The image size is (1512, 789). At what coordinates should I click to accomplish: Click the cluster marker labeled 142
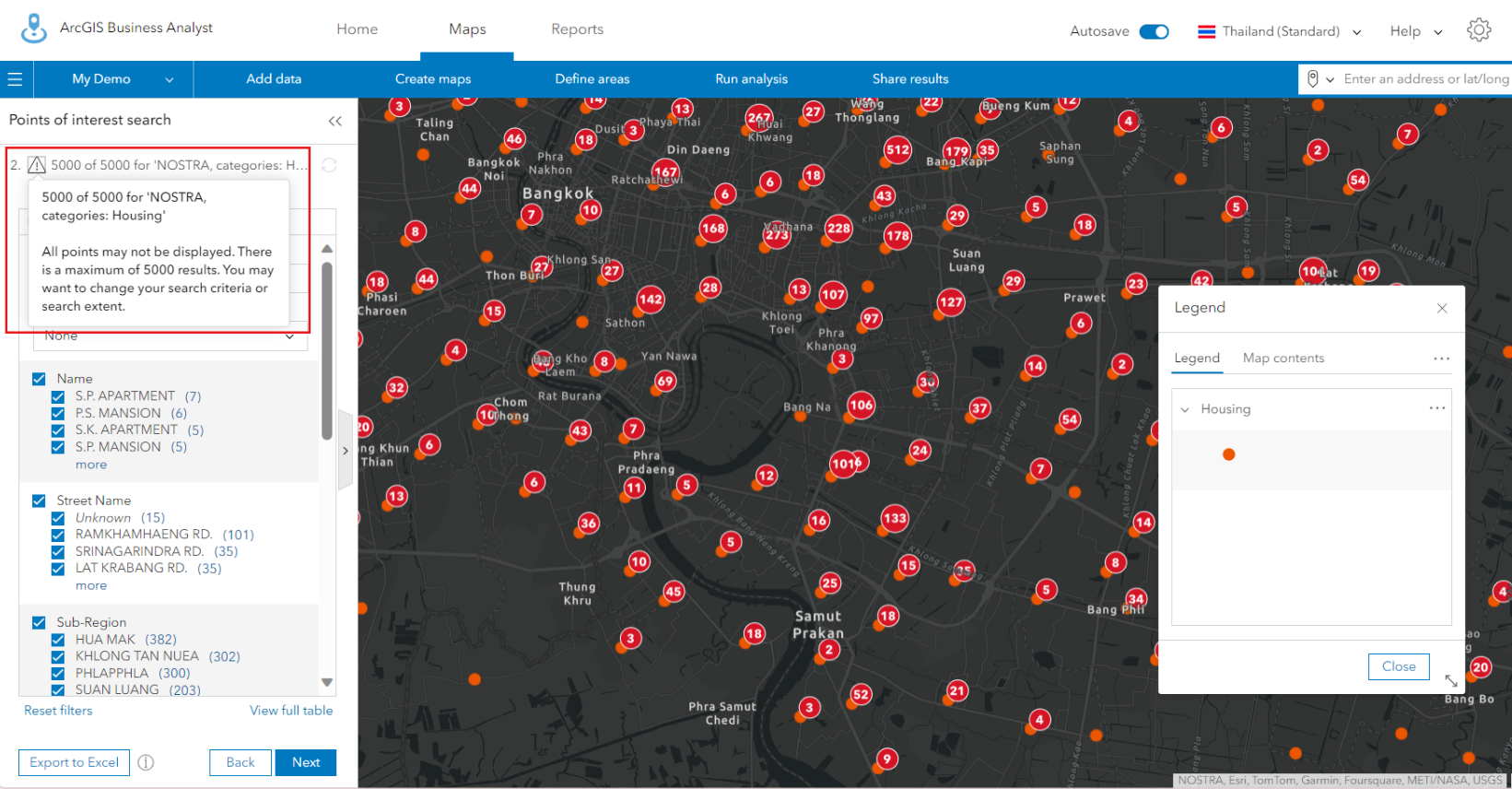(x=651, y=300)
